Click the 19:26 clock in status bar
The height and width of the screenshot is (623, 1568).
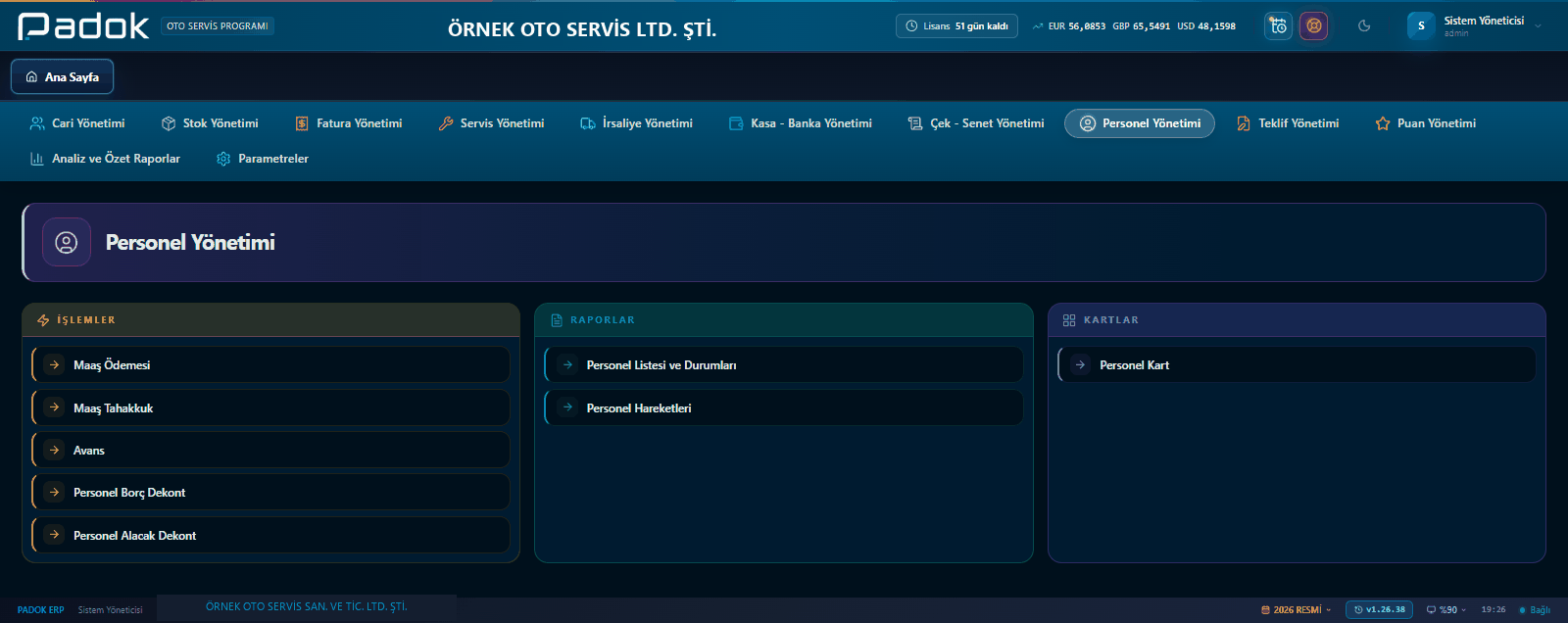click(1494, 609)
